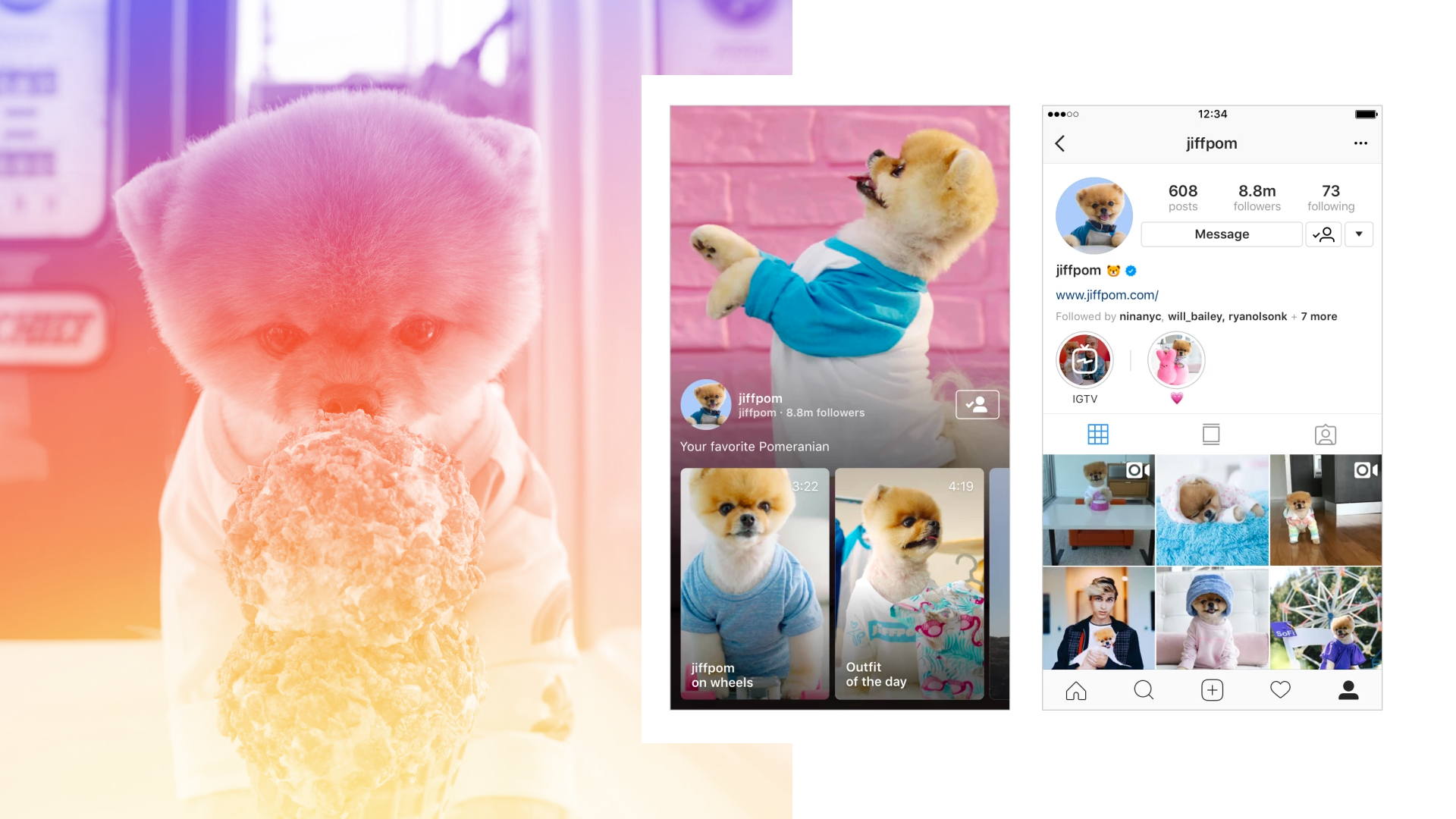Tap the grid view icon
The height and width of the screenshot is (819, 1456).
(x=1098, y=434)
